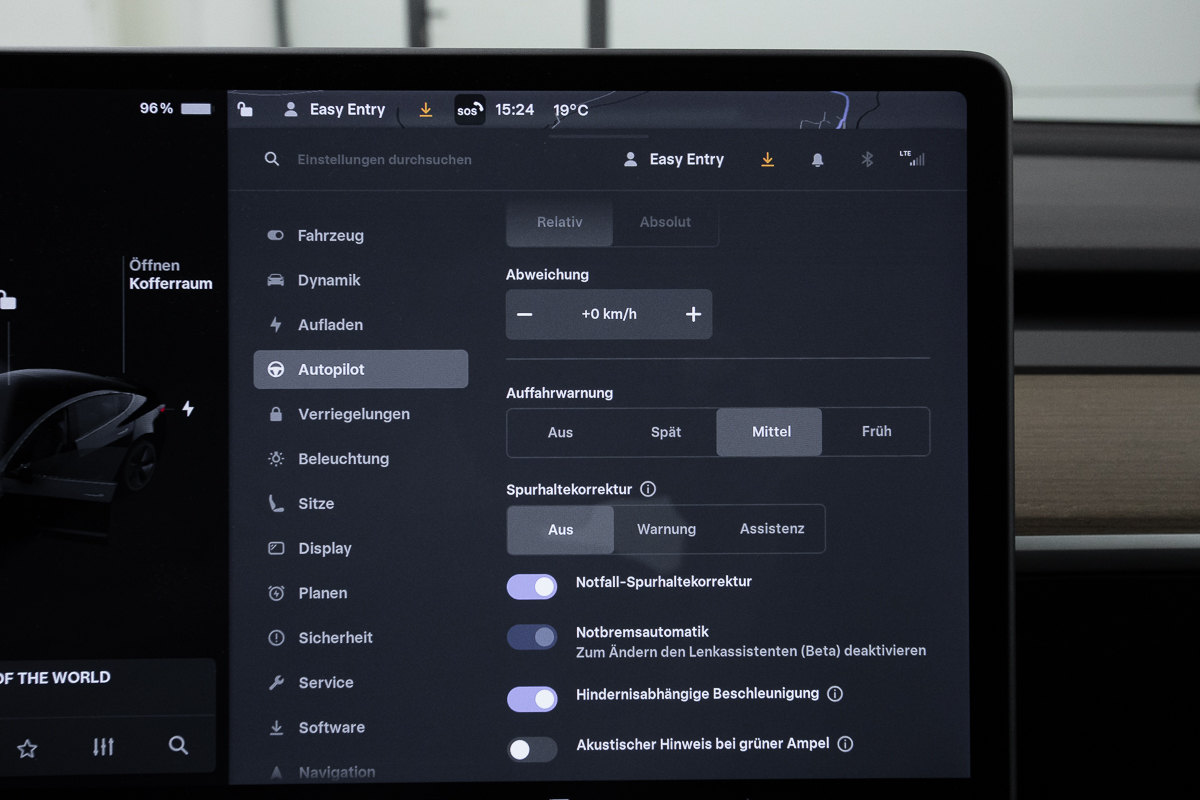Click the search field Einstellungen durchsuchen

pos(384,159)
